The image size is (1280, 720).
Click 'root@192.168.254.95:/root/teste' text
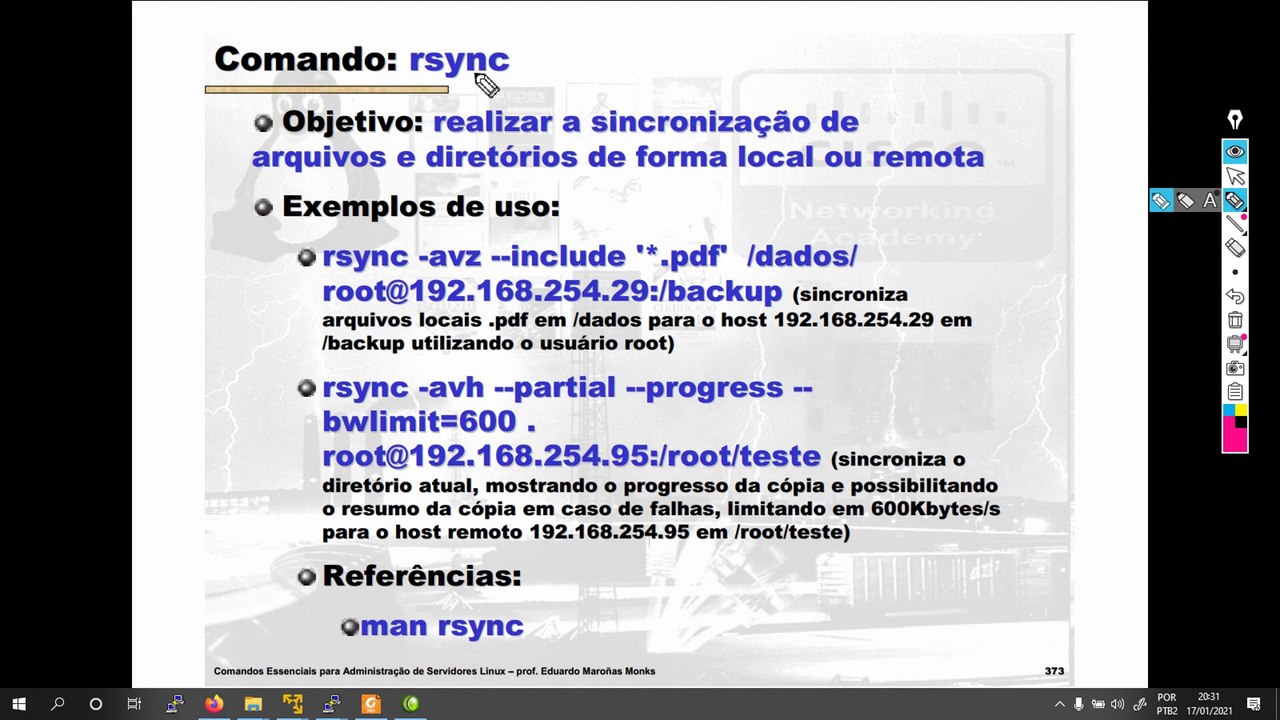[571, 456]
